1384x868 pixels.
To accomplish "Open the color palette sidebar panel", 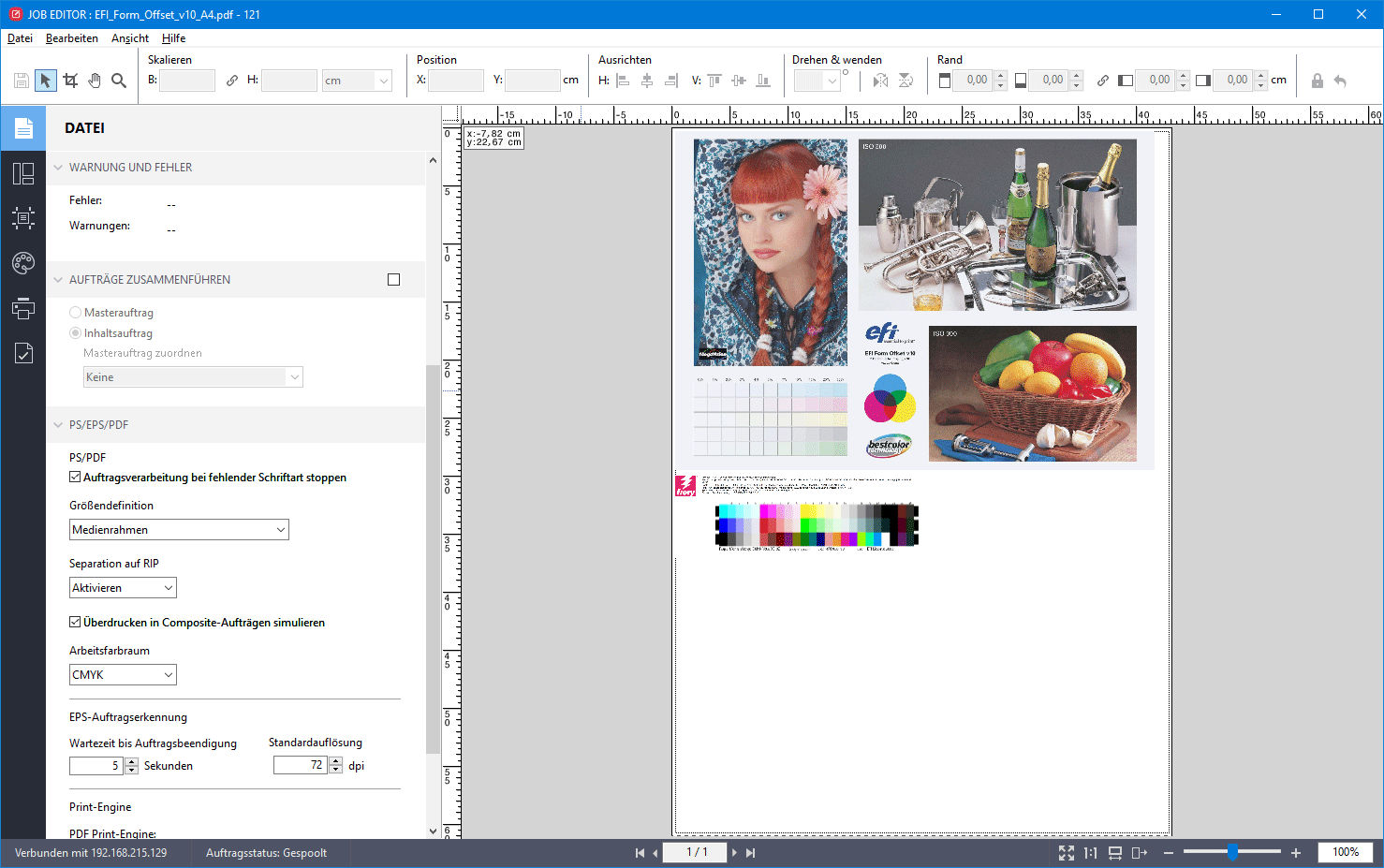I will click(23, 263).
